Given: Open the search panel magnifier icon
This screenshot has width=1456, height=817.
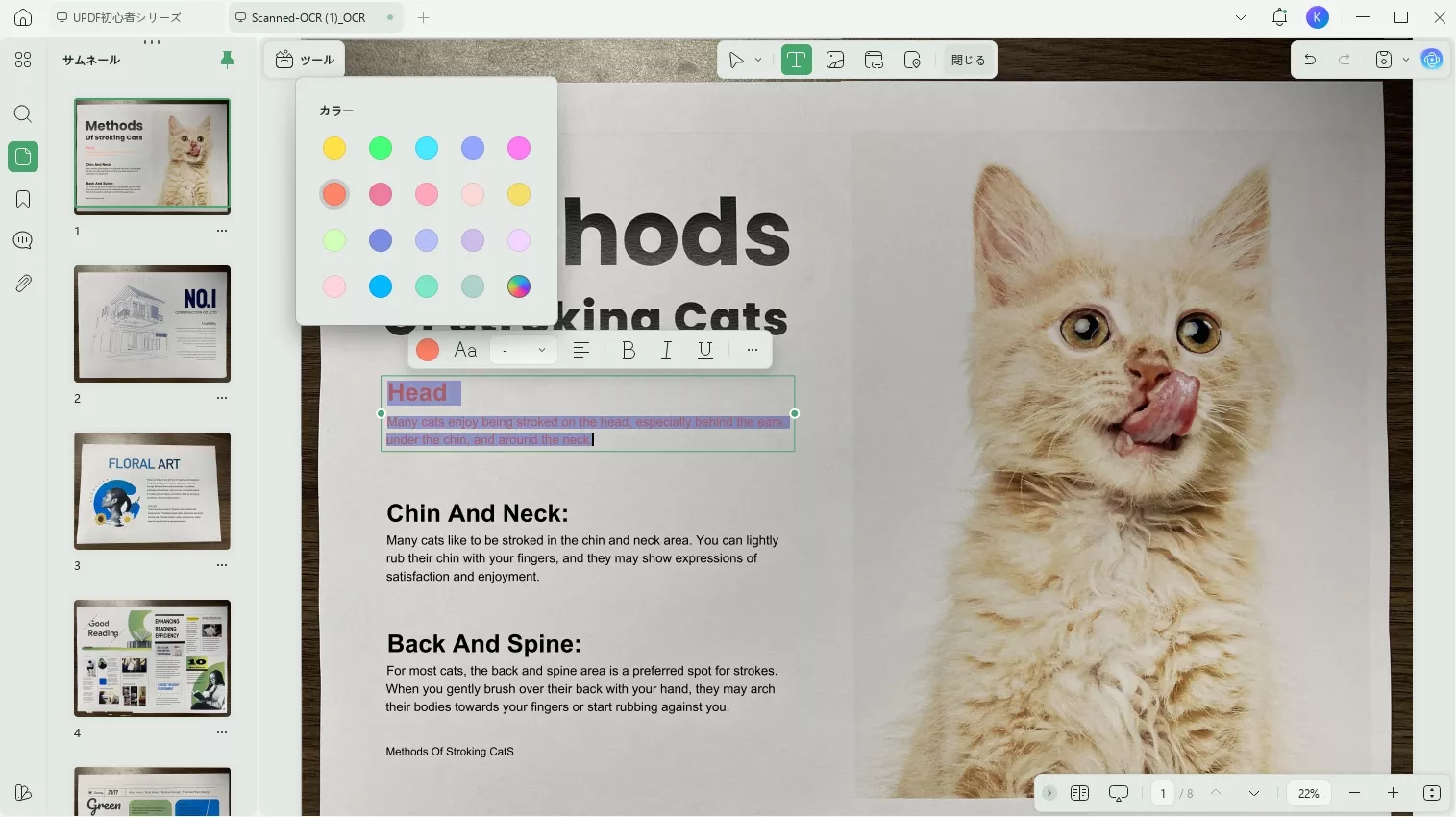Looking at the screenshot, I should tap(23, 114).
